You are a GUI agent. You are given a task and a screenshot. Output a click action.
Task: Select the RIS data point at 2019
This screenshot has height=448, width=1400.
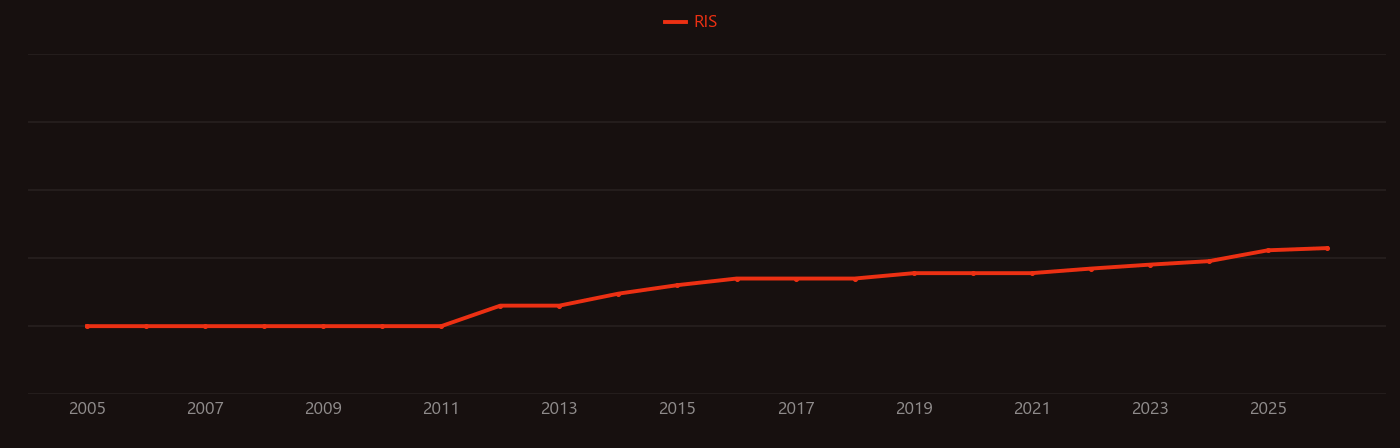(x=914, y=273)
